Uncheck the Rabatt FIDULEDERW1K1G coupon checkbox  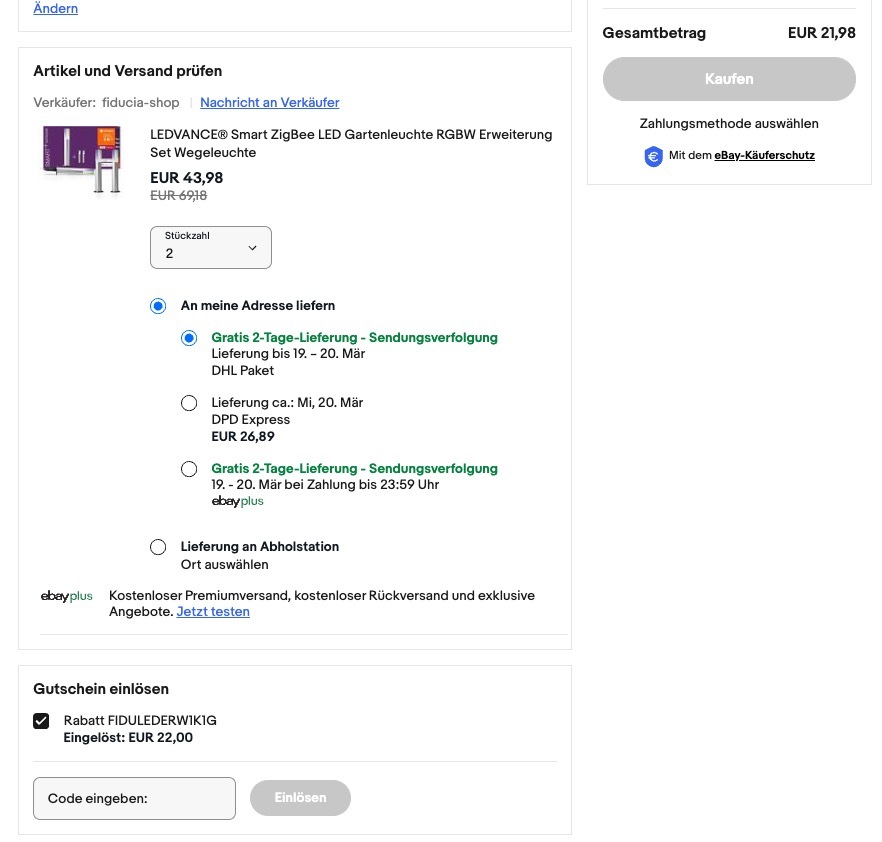[41, 721]
